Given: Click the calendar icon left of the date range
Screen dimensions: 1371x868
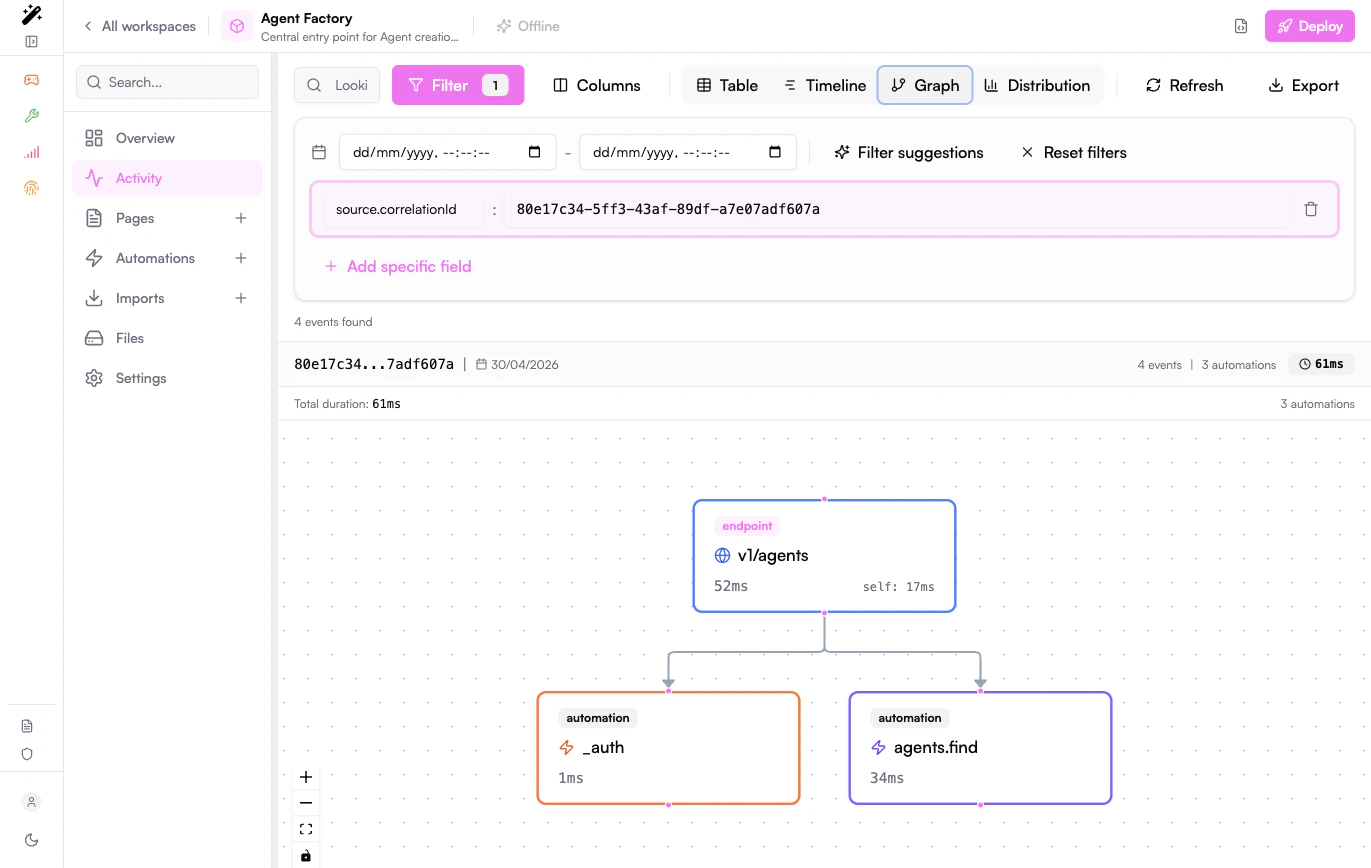Looking at the screenshot, I should [x=319, y=152].
